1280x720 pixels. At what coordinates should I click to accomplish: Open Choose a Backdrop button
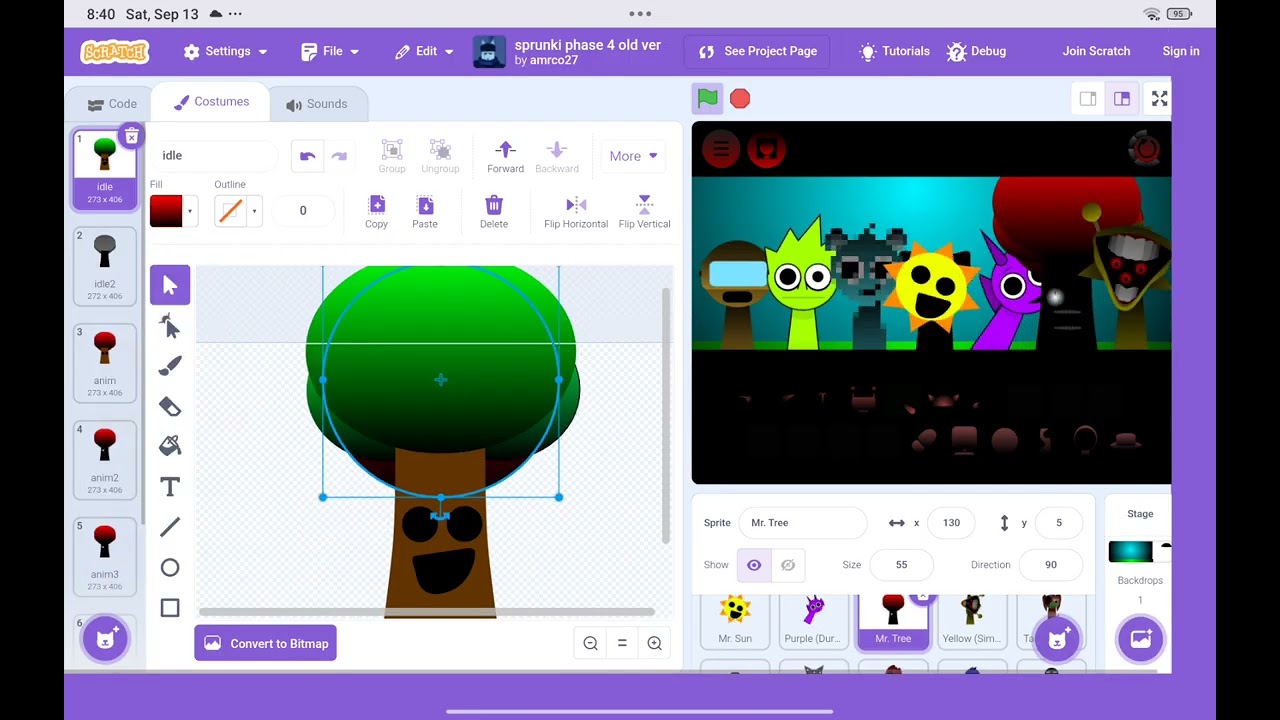tap(1140, 640)
